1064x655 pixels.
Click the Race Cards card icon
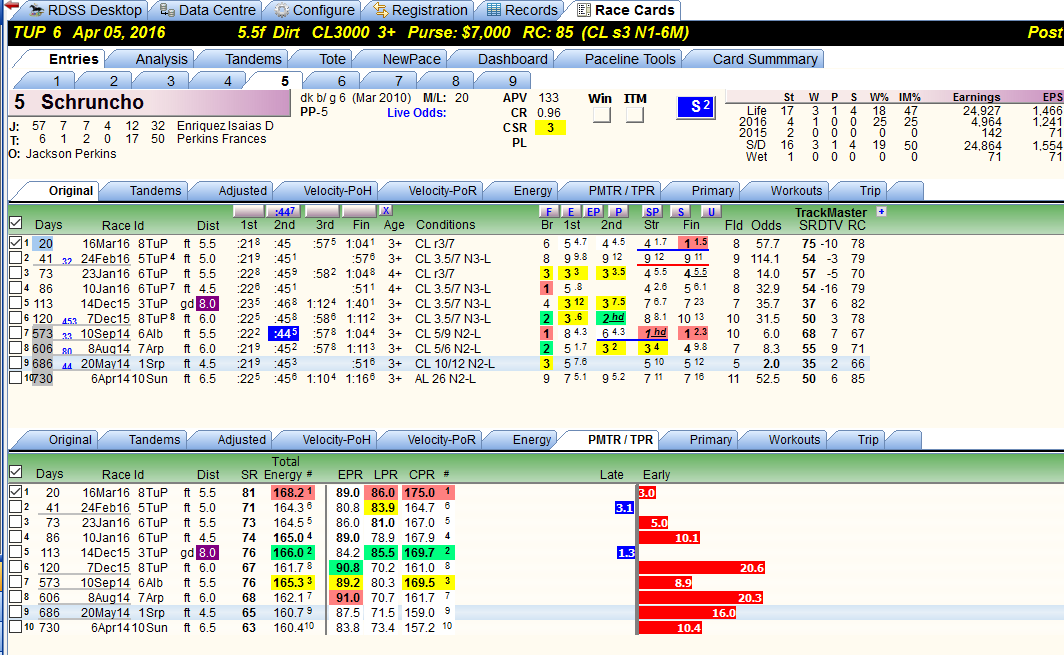tap(584, 10)
